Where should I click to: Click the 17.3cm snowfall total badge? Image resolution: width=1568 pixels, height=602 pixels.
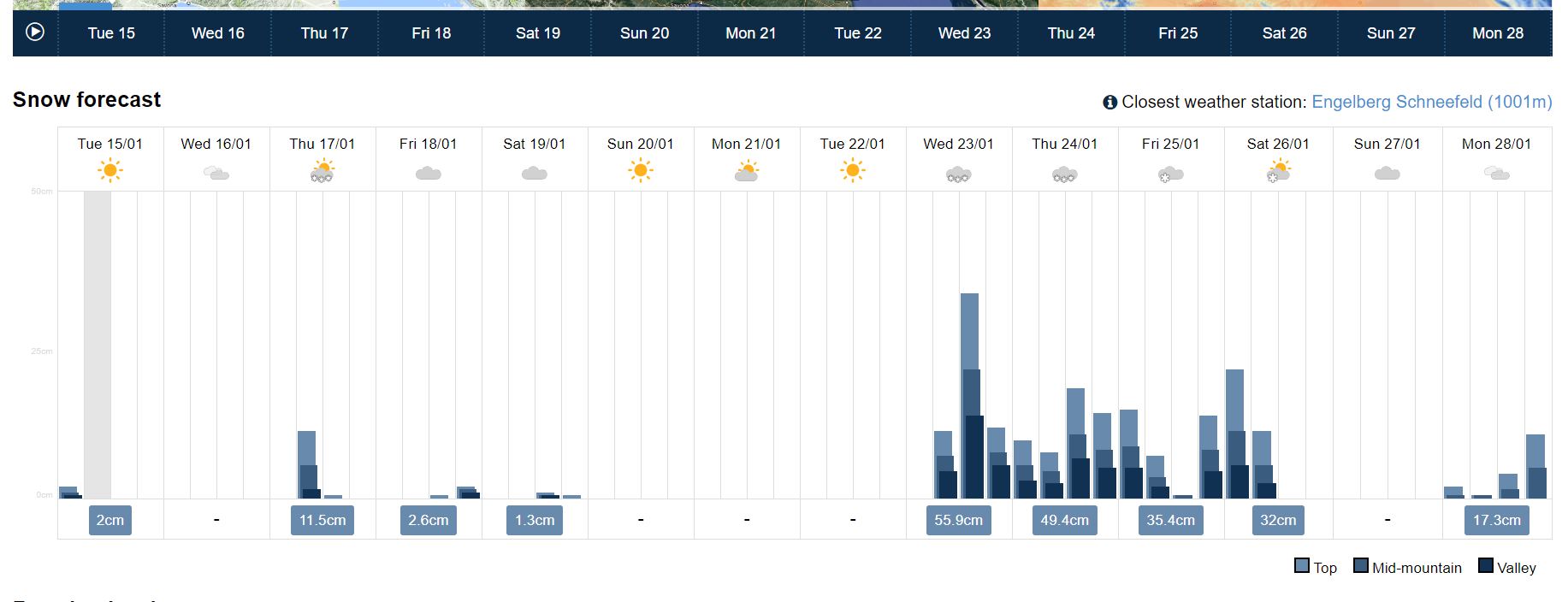click(x=1497, y=520)
